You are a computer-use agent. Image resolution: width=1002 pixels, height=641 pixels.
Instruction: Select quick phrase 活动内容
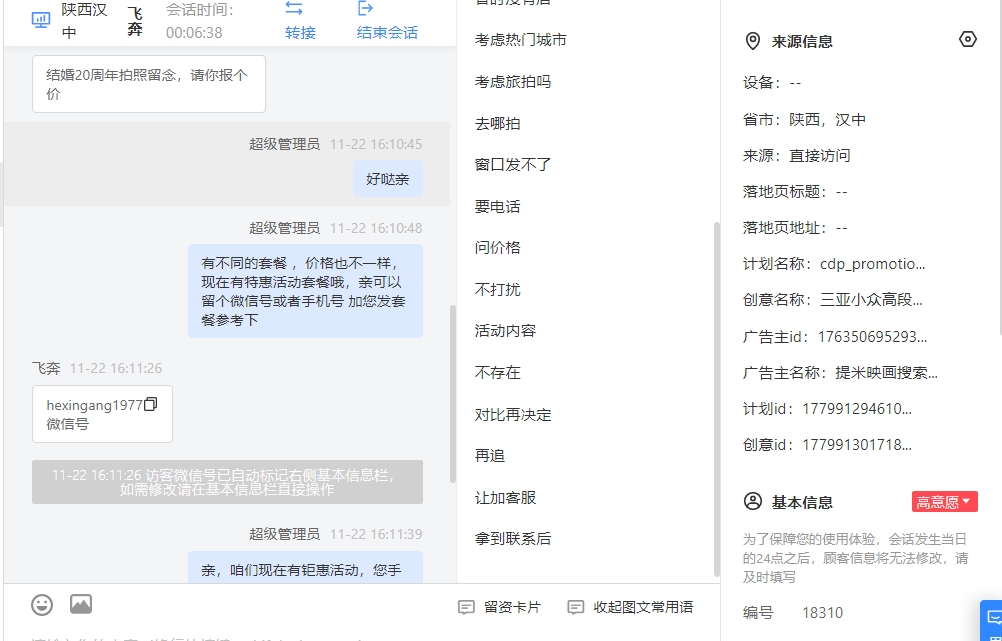[x=505, y=330]
